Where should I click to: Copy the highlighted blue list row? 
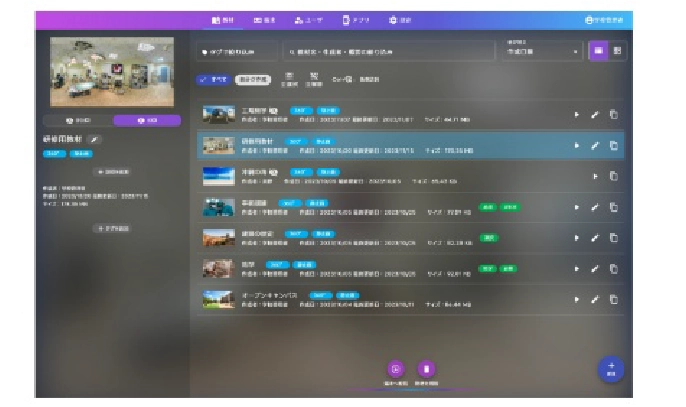[x=614, y=146]
